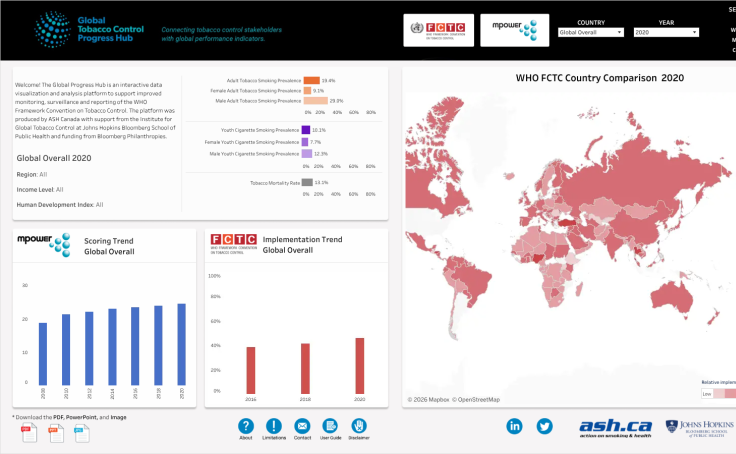Click the Male Adult Tobacco Smoking Prevalence bar
Image resolution: width=736 pixels, height=454 pixels.
coord(315,100)
